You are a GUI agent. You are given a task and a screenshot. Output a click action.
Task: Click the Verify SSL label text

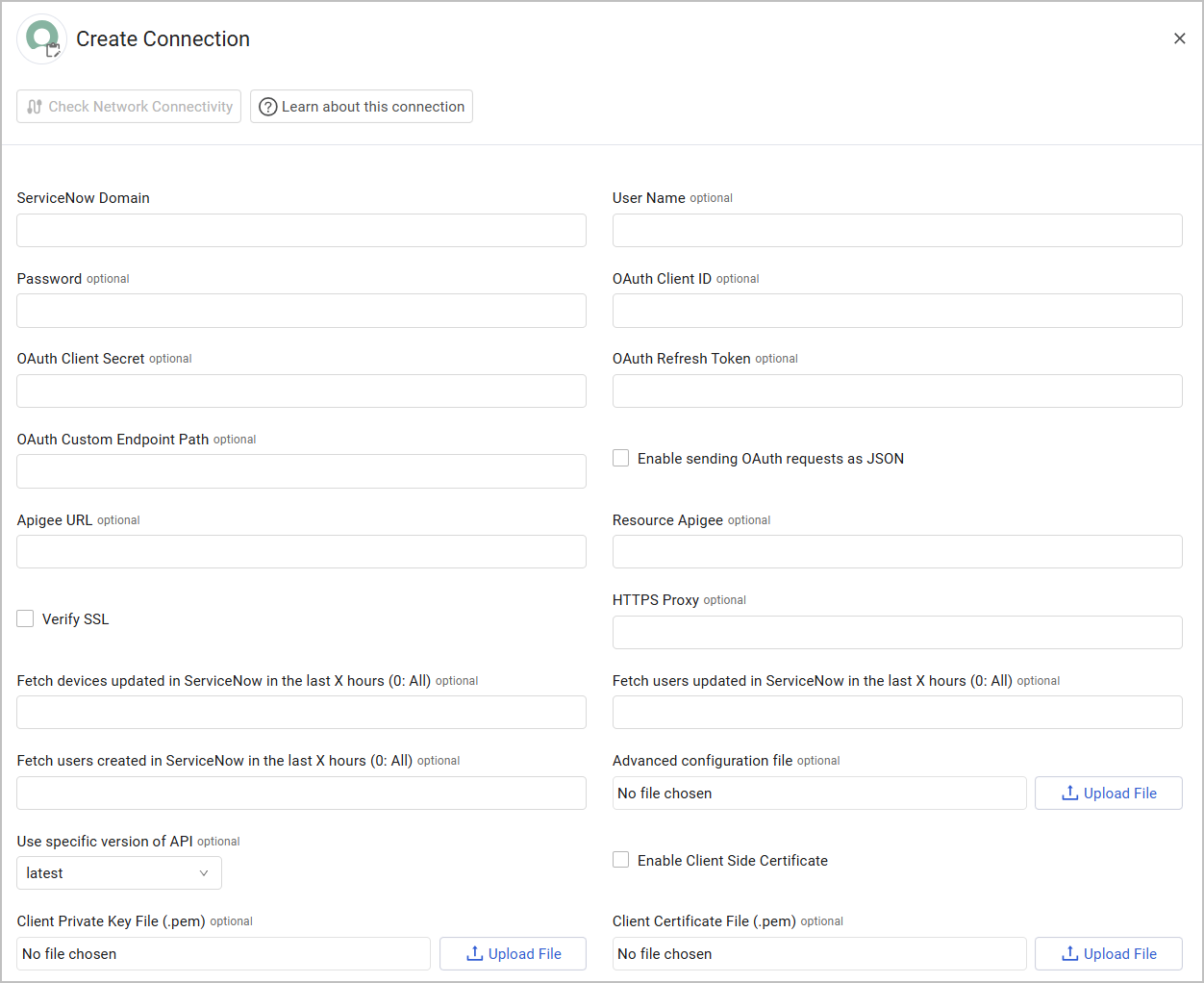coord(76,619)
